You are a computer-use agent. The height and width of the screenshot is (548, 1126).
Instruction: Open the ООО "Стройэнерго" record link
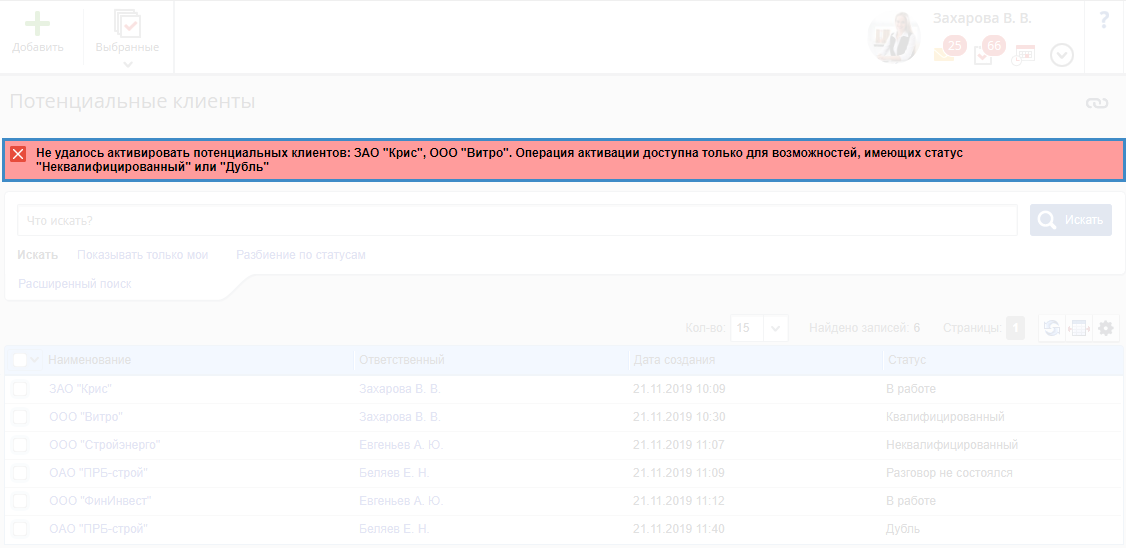[105, 445]
